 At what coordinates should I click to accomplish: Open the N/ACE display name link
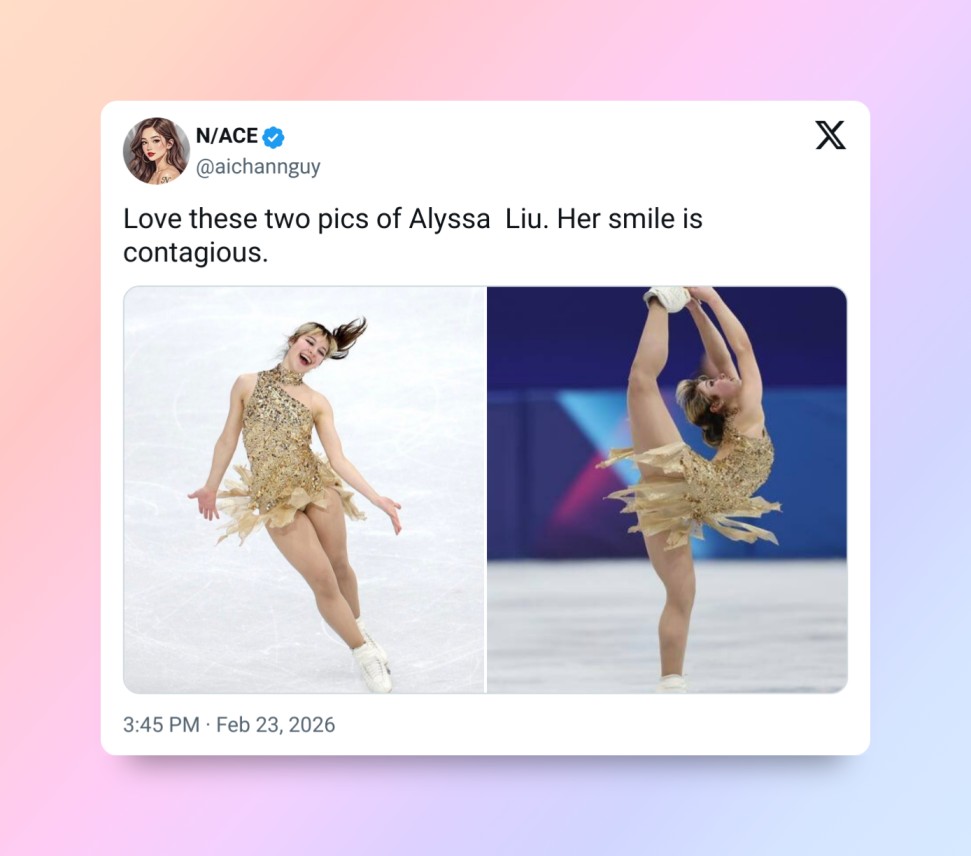coord(226,136)
